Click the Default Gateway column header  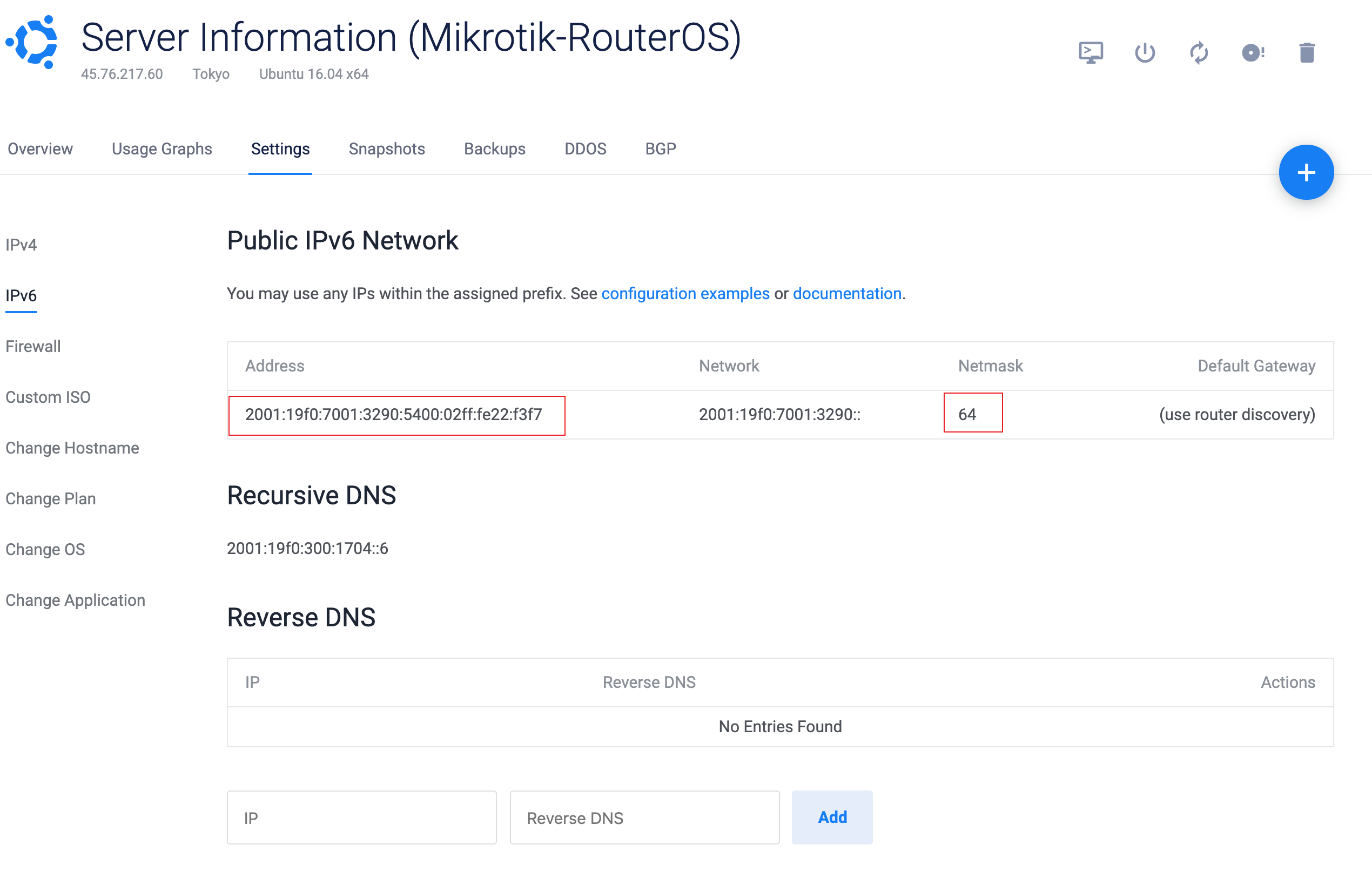1256,366
